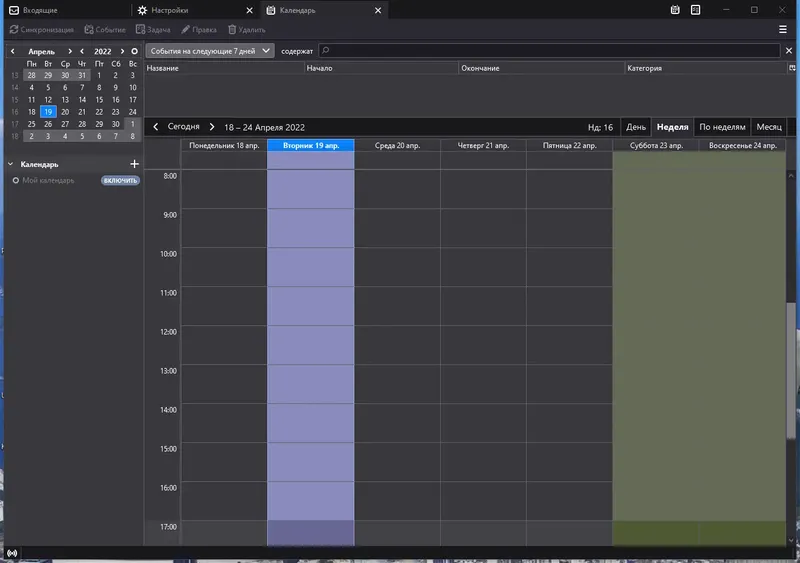800x563 pixels.
Task: Open the Апрель month selector
Action: pos(41,52)
